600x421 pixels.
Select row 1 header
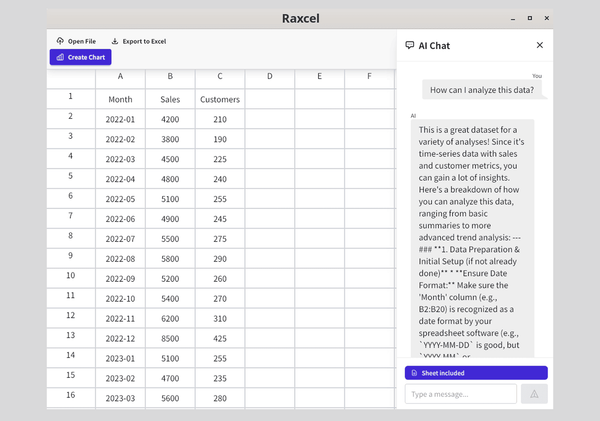(70, 97)
